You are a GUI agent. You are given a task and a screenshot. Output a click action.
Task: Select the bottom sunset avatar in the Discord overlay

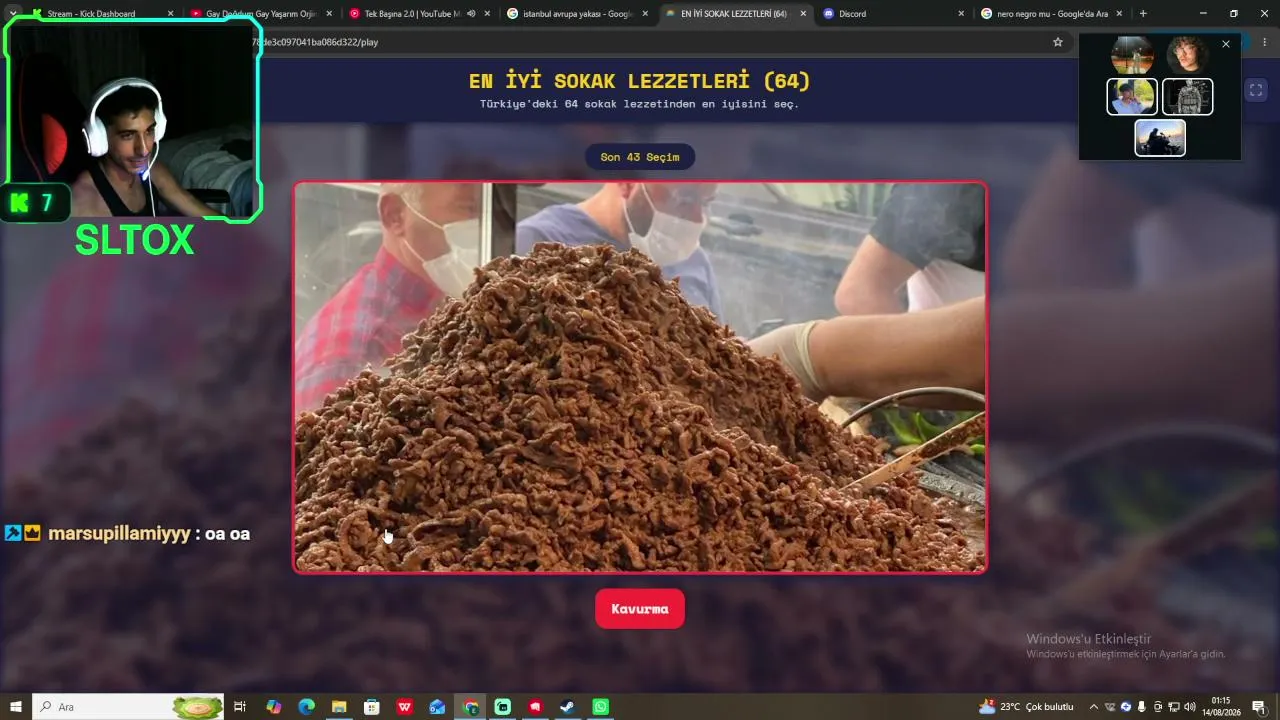pyautogui.click(x=1160, y=138)
